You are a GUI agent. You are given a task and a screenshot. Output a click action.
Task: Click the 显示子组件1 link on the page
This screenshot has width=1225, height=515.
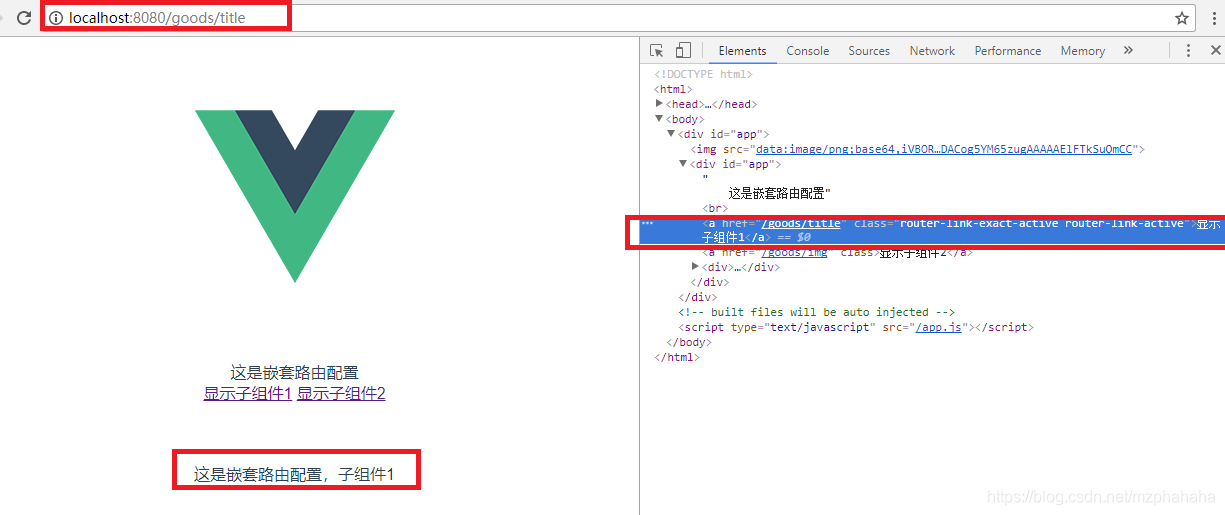pyautogui.click(x=248, y=394)
